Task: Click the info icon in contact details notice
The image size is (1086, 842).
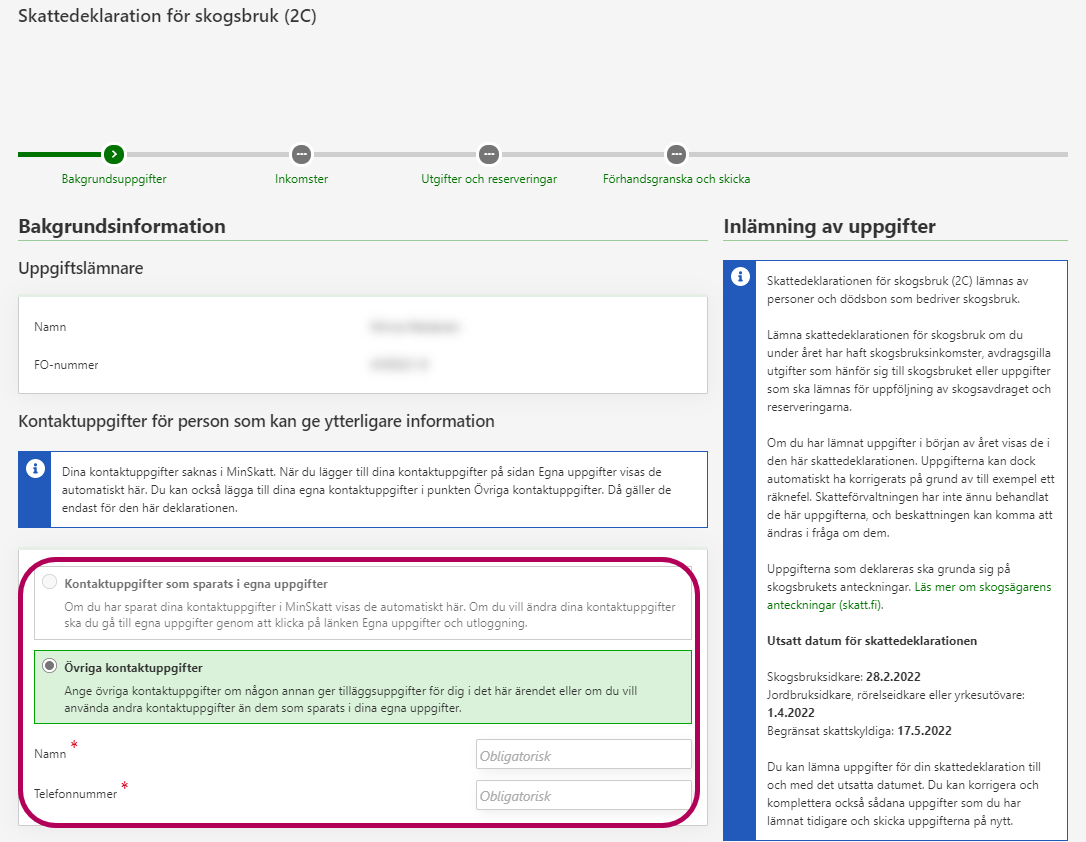Action: (x=35, y=468)
